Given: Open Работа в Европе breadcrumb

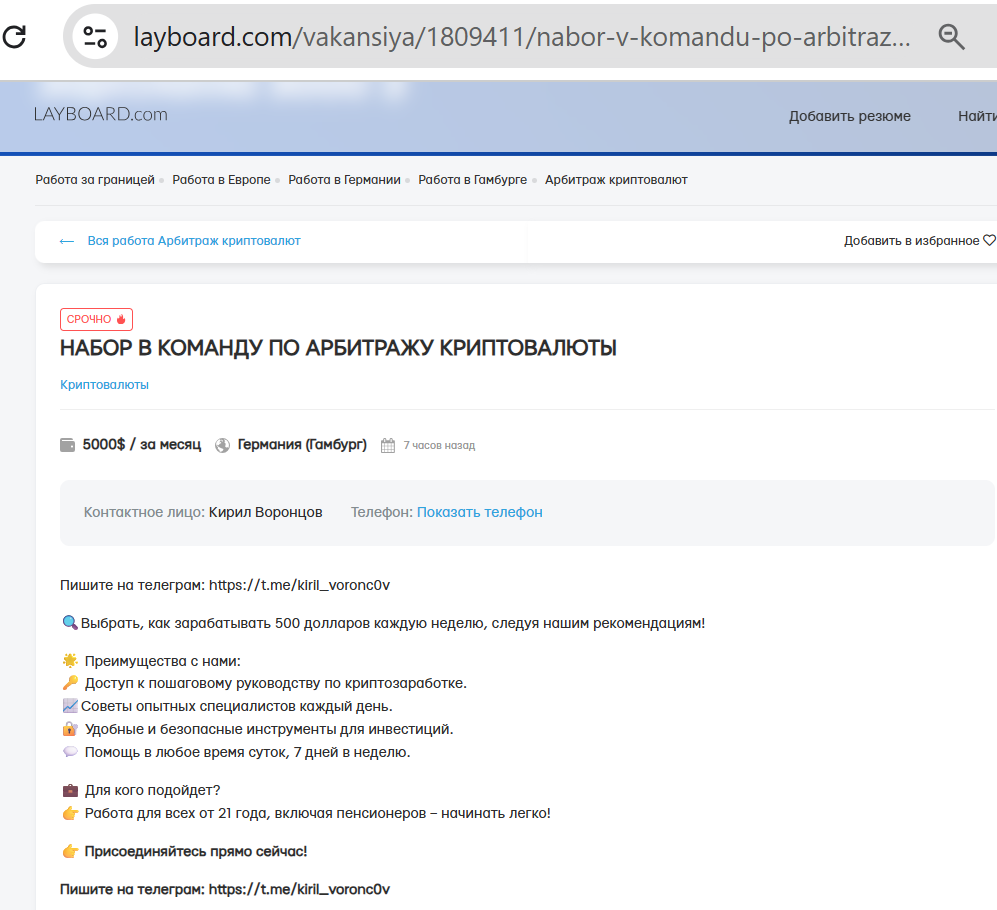Looking at the screenshot, I should [221, 180].
